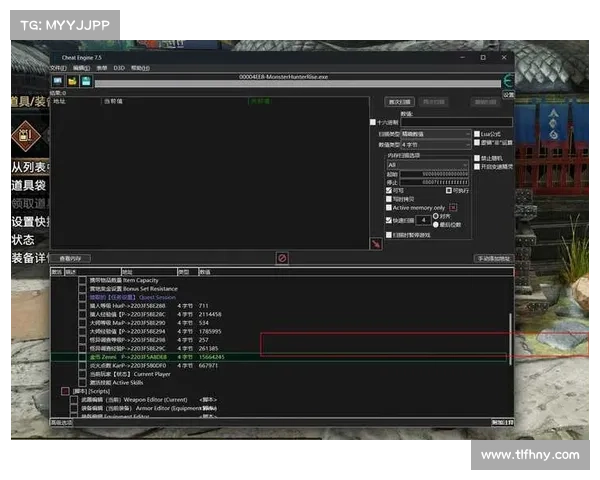
Task: Click the save table icon
Action: click(86, 80)
